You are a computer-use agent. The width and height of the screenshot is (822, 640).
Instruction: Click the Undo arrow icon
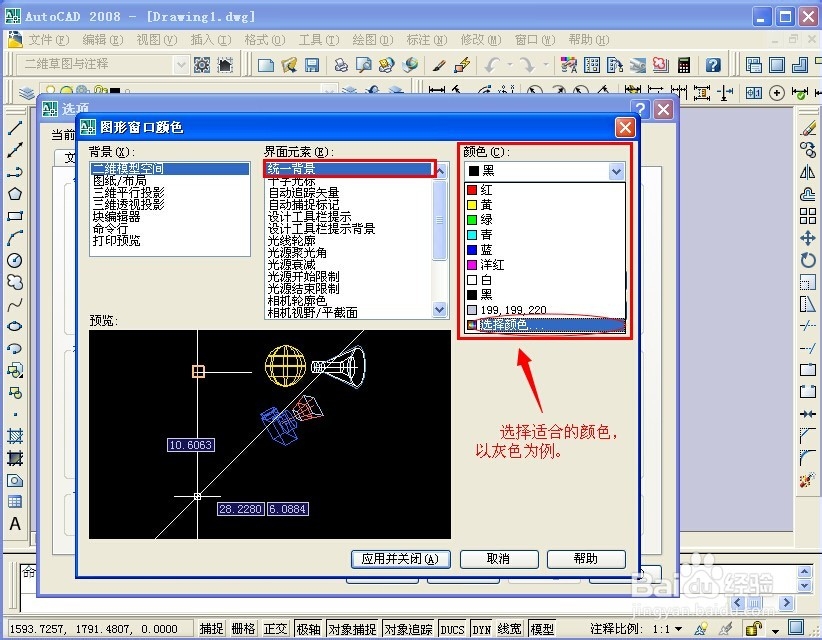[x=492, y=65]
